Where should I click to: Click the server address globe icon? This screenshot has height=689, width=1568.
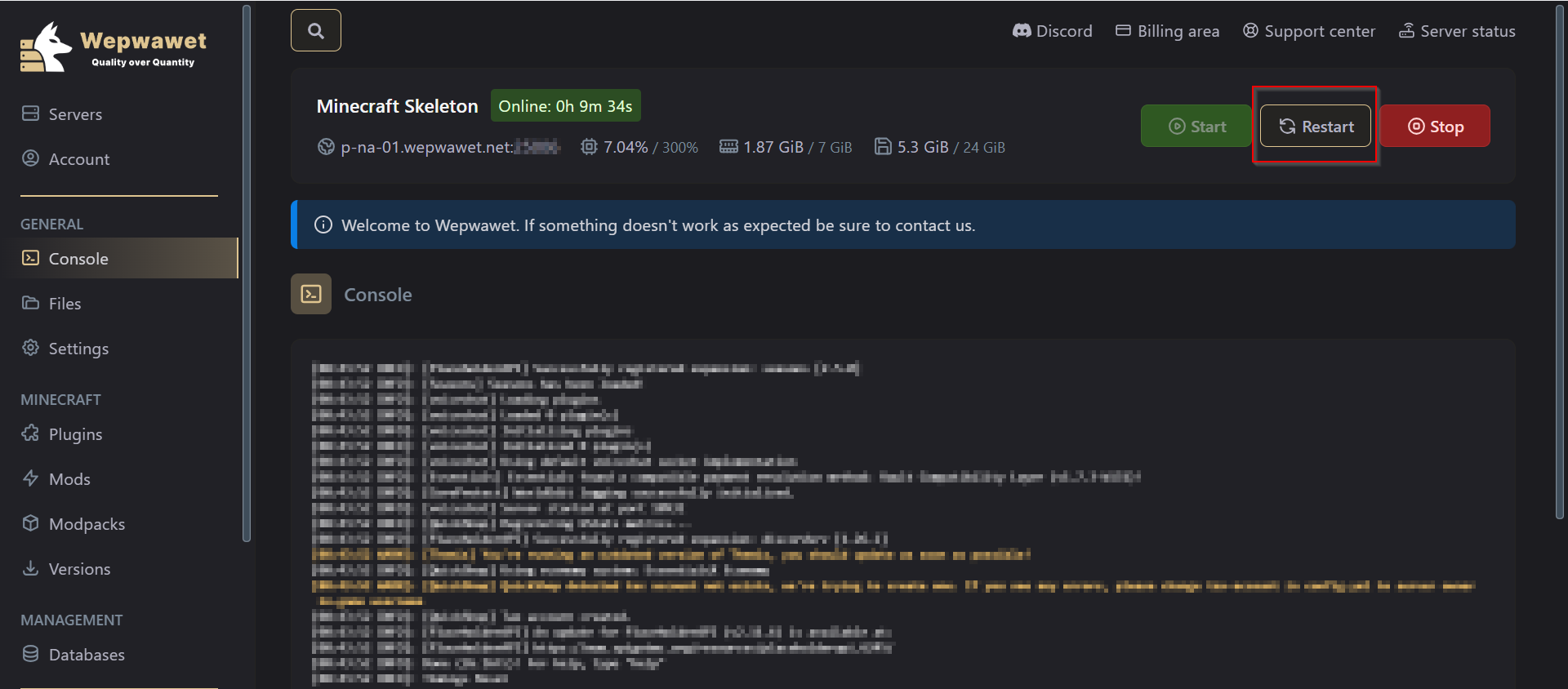[326, 147]
